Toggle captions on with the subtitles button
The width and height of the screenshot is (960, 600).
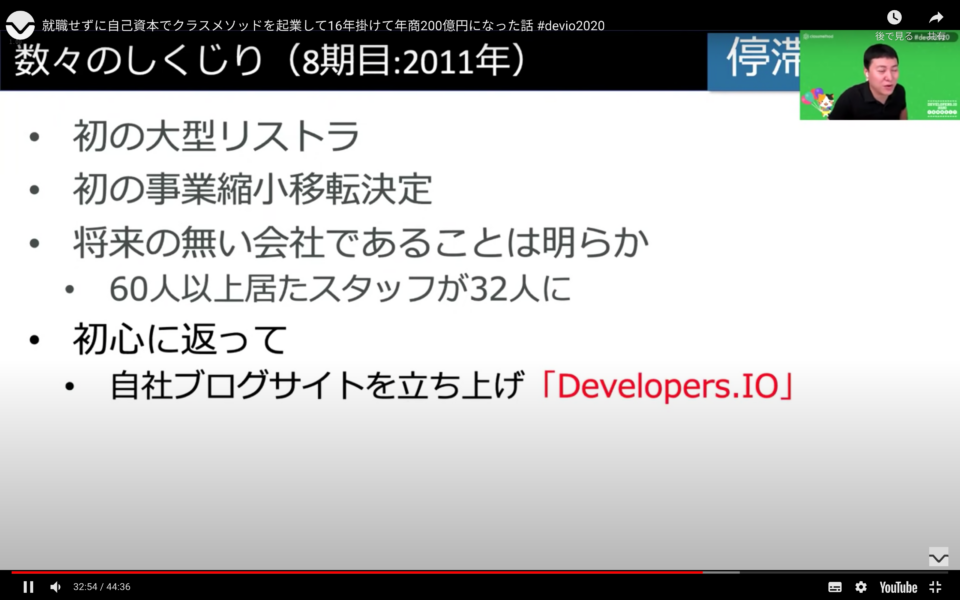point(833,587)
